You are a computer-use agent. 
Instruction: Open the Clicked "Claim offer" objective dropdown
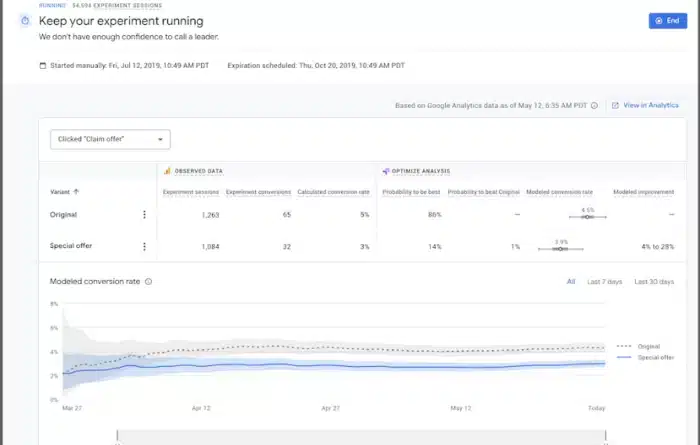pyautogui.click(x=111, y=139)
